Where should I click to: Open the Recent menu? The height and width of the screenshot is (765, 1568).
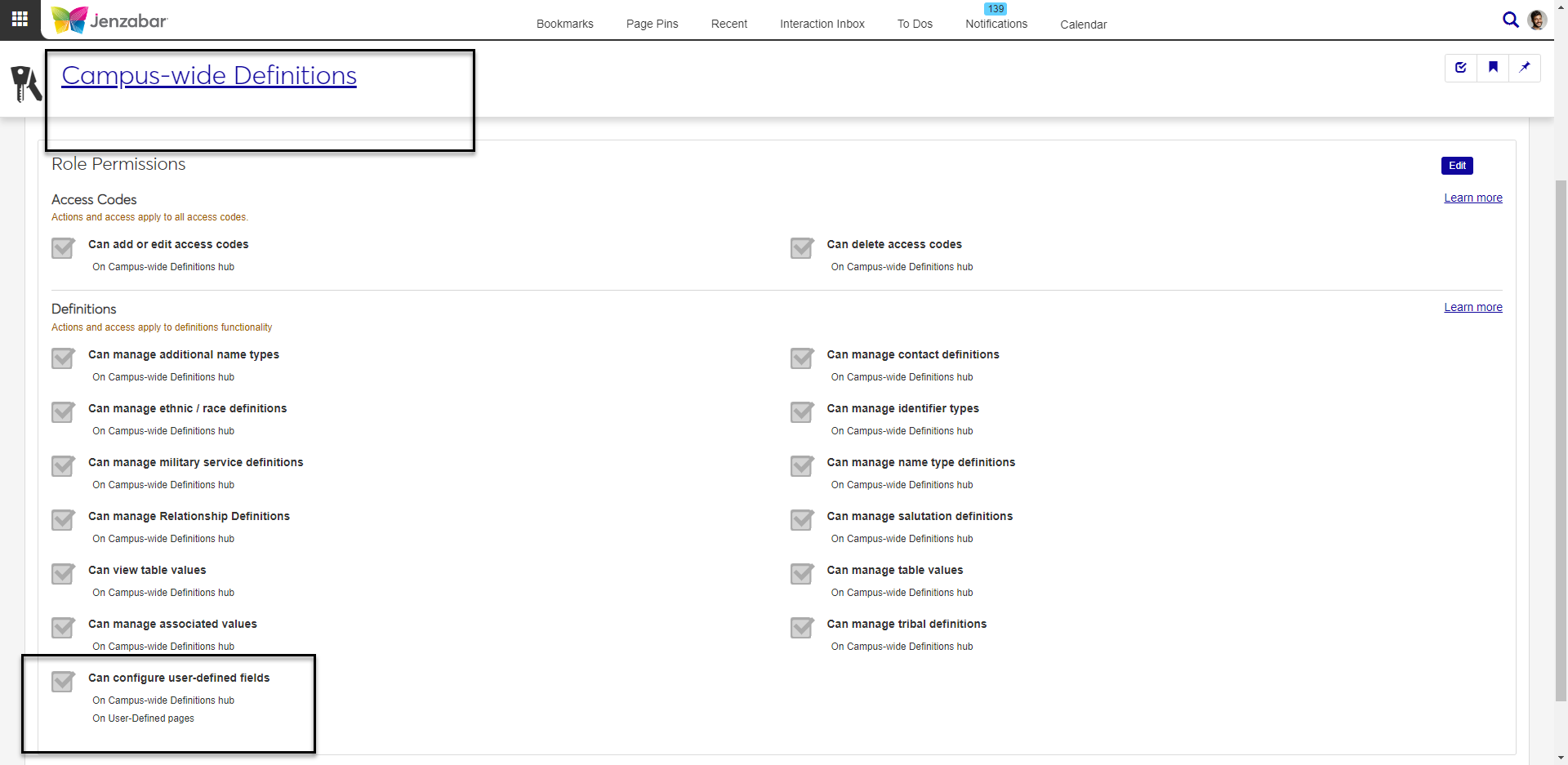pyautogui.click(x=729, y=24)
